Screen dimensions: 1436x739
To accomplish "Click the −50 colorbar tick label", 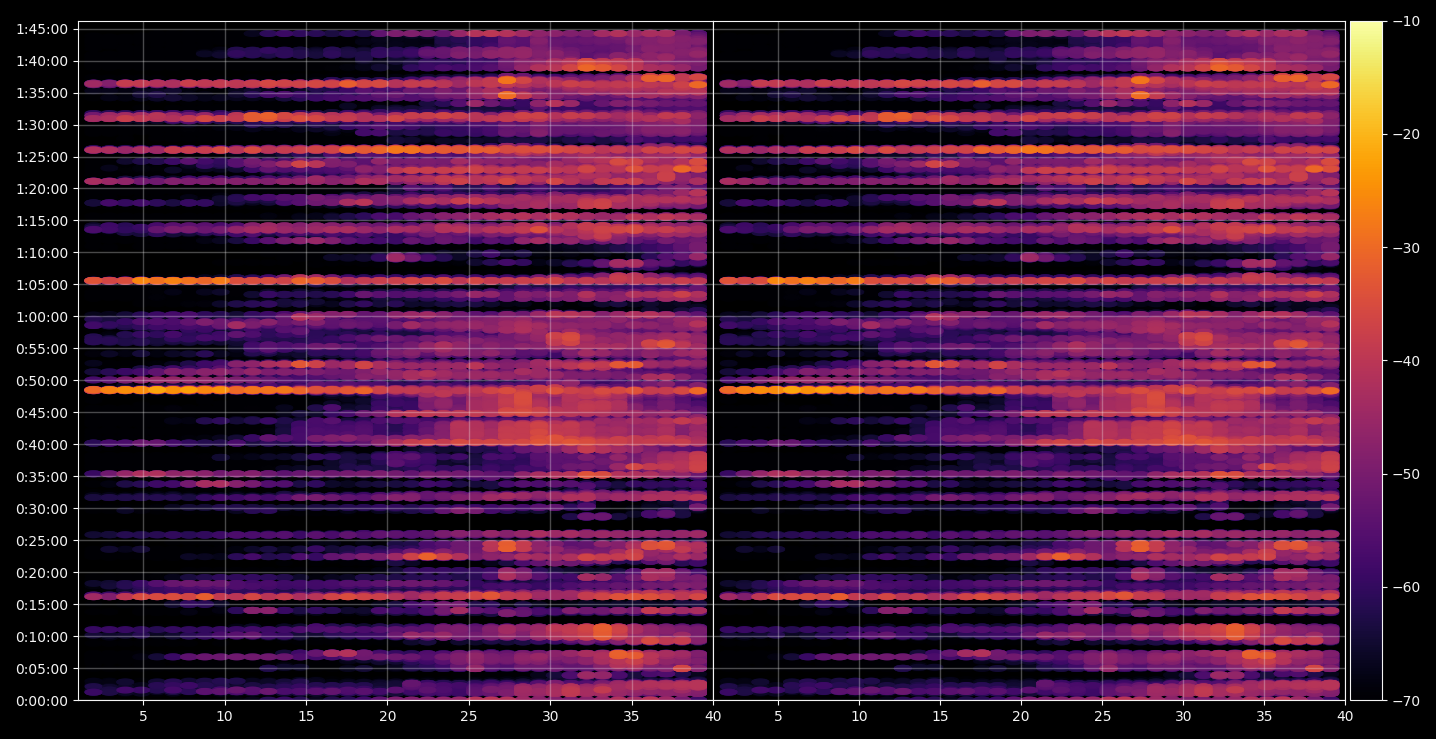I will pos(1406,474).
